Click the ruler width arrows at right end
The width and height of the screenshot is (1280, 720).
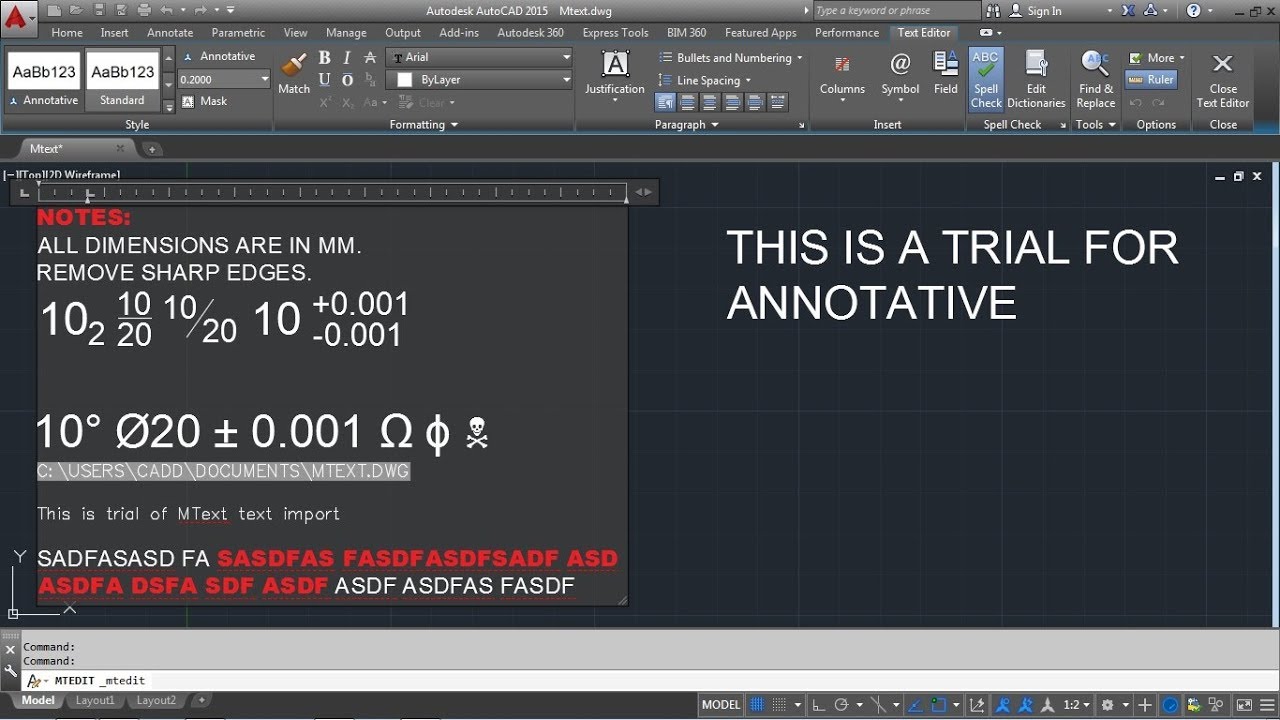644,192
